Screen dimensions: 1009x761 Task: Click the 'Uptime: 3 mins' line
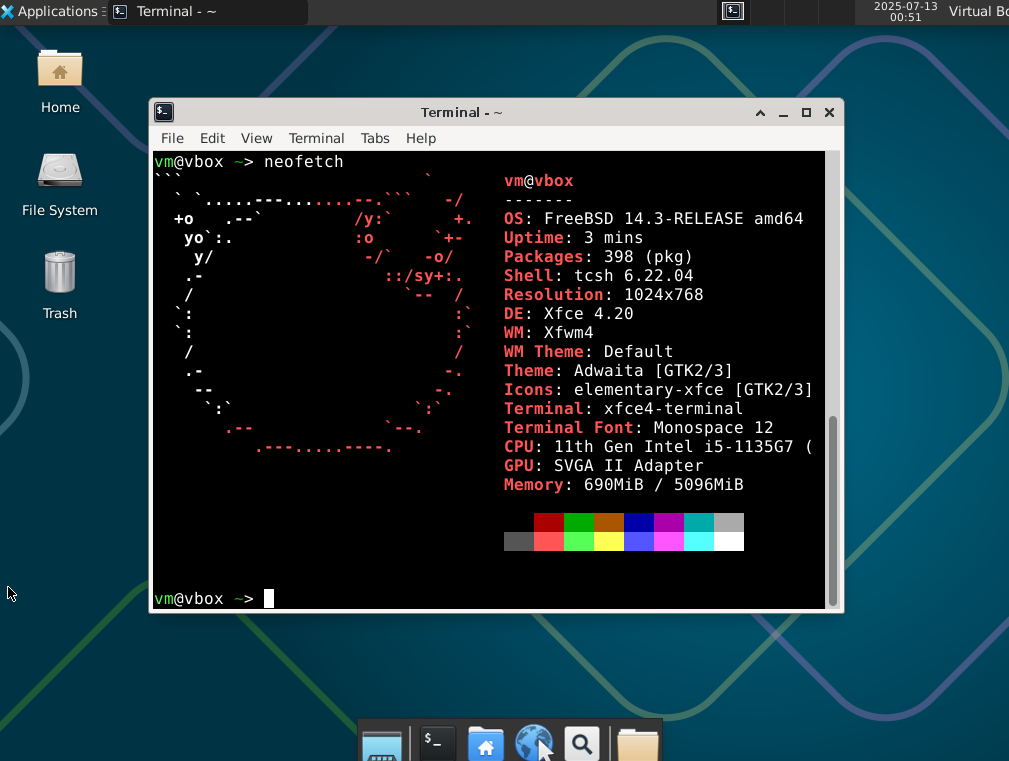click(x=573, y=237)
